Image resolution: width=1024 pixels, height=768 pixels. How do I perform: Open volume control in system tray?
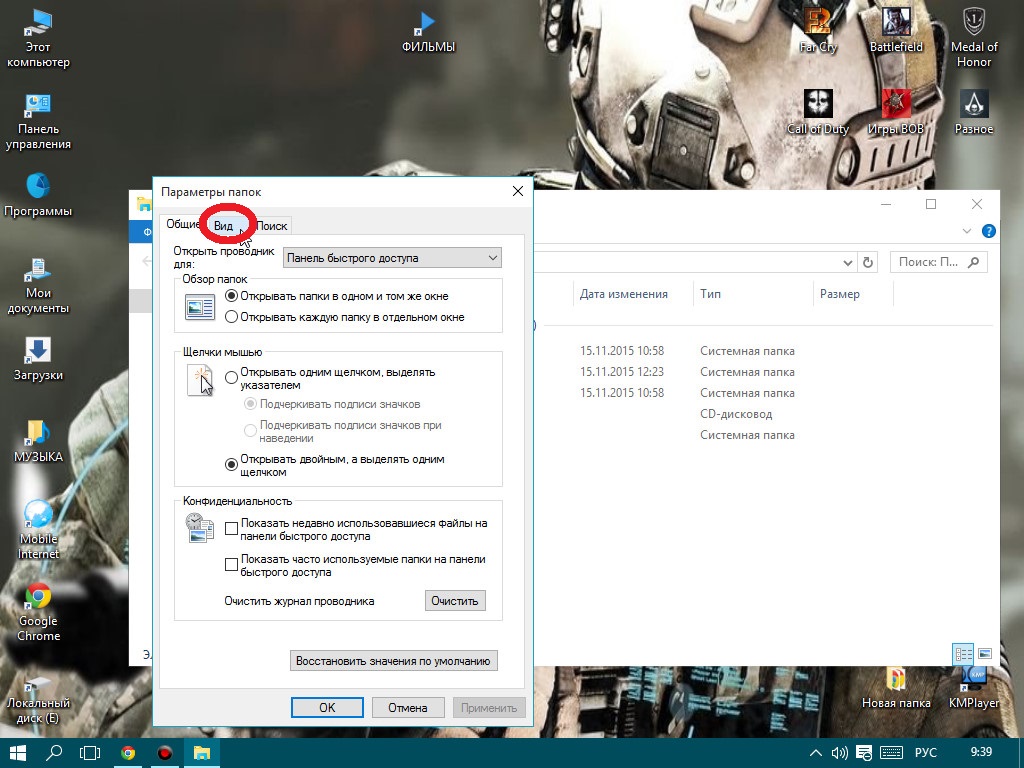coord(839,753)
